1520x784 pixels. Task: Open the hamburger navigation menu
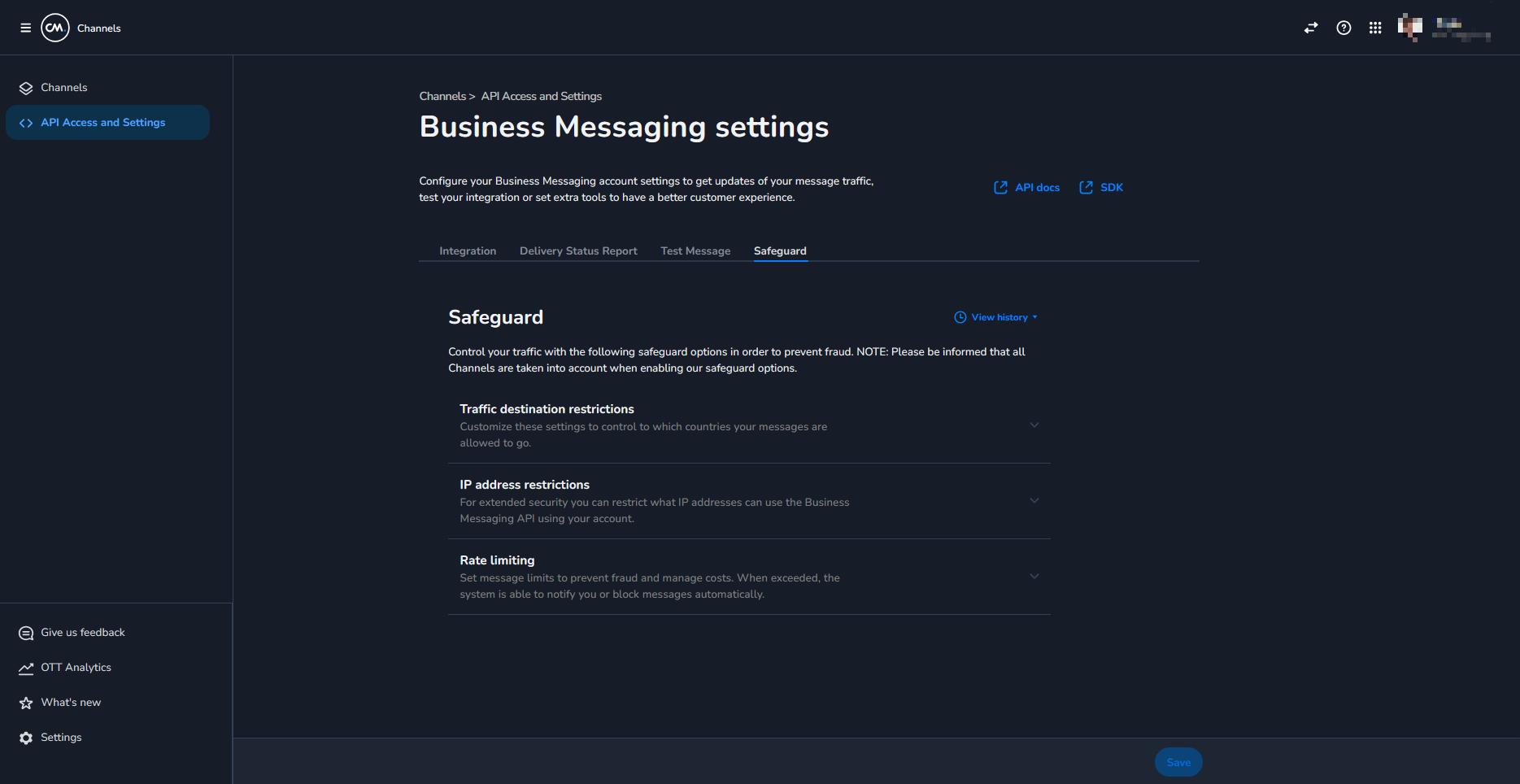pos(25,28)
